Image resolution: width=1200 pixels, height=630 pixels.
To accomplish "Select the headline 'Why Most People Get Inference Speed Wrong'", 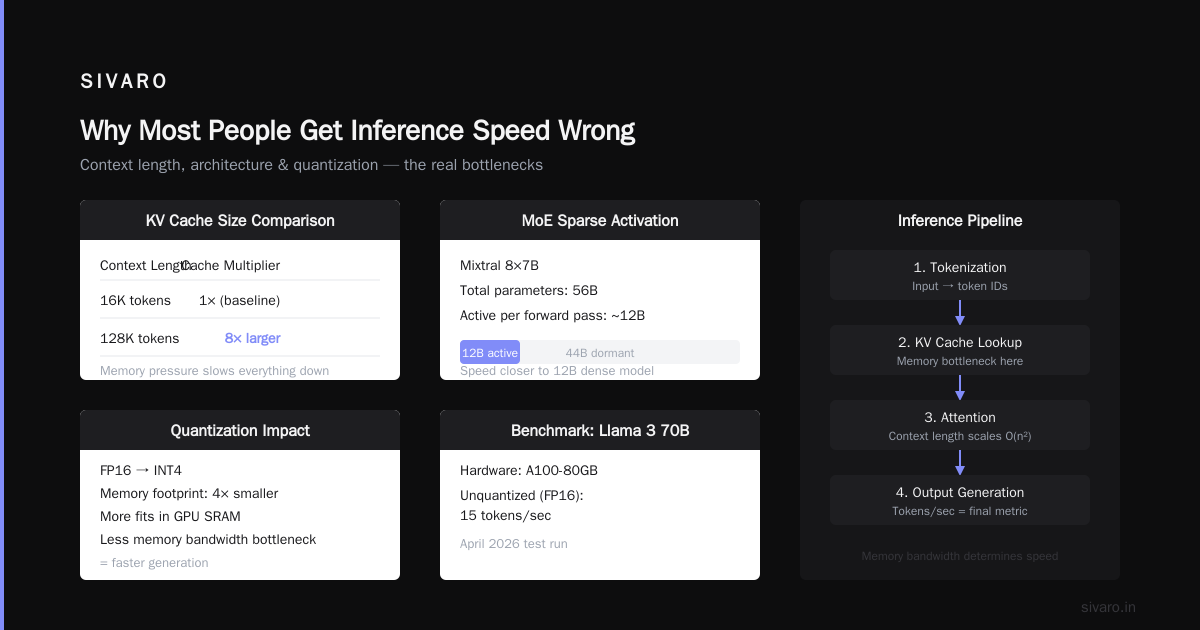I will tap(357, 131).
